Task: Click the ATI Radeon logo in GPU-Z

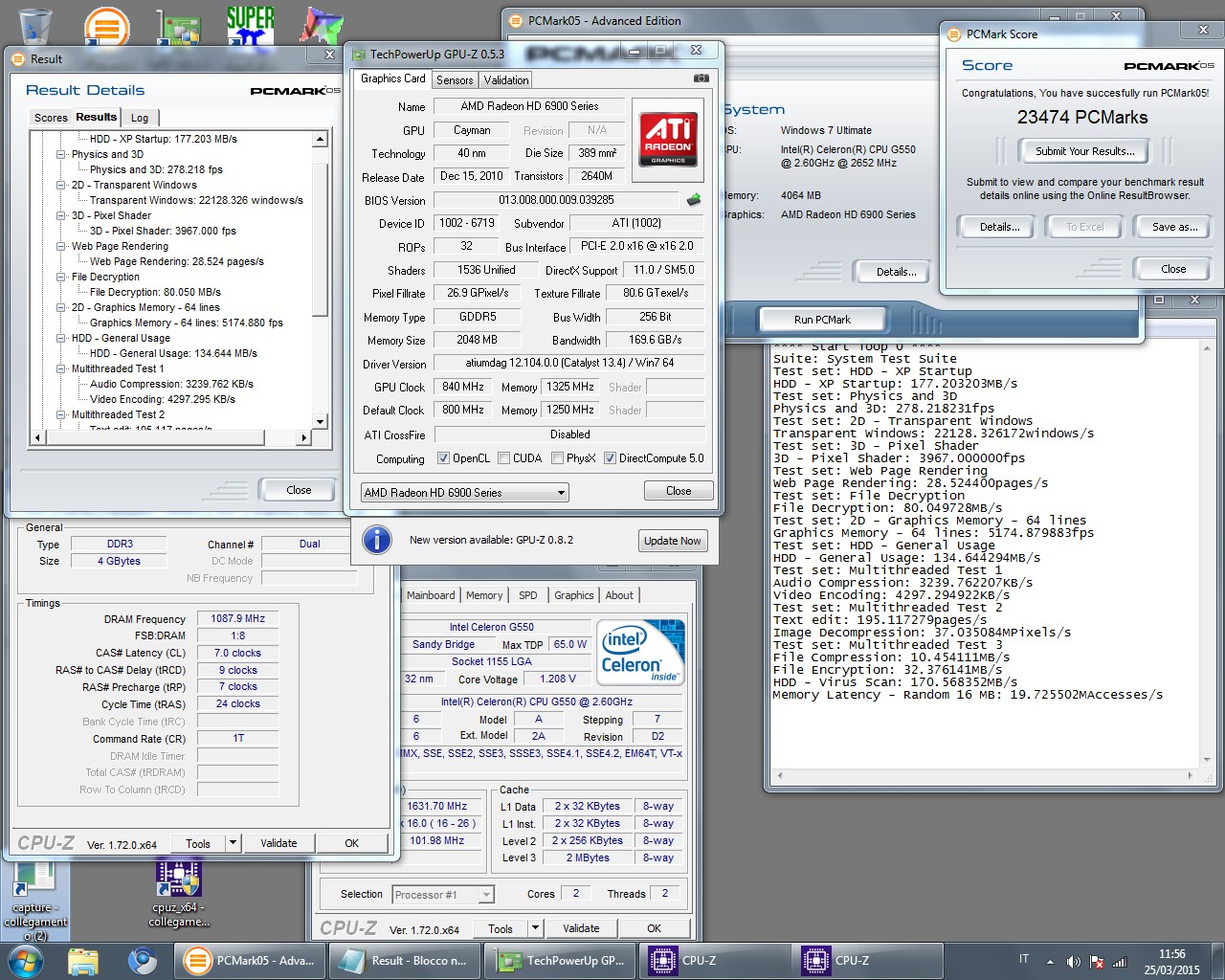Action: tap(668, 141)
